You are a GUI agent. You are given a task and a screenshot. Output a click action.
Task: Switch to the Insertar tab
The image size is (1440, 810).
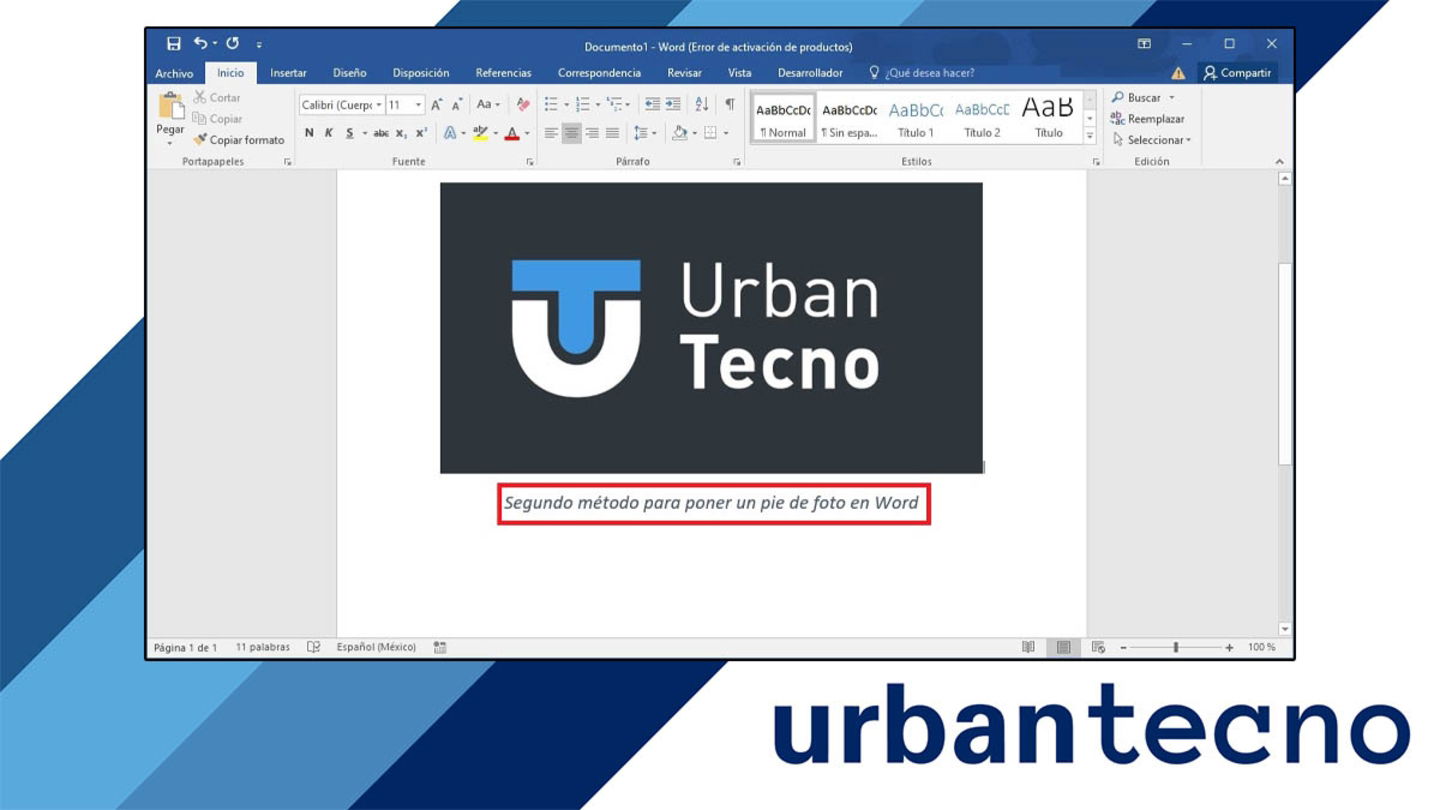(x=288, y=73)
